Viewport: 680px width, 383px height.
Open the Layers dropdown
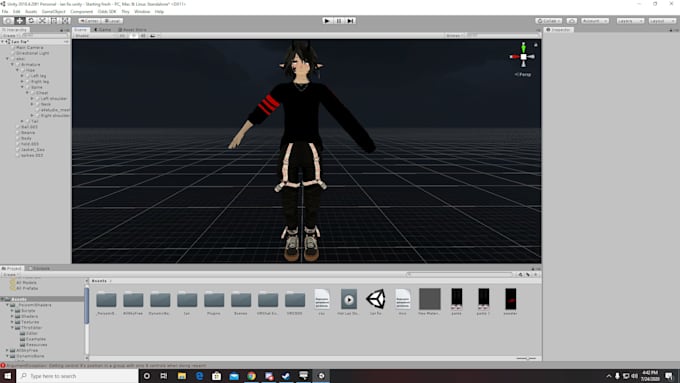[x=630, y=20]
